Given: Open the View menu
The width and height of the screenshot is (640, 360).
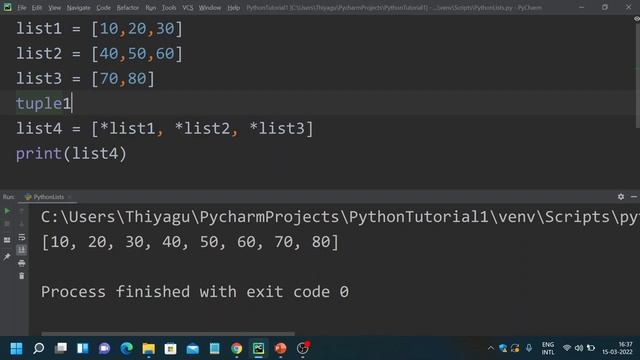Looking at the screenshot, I should (x=54, y=8).
